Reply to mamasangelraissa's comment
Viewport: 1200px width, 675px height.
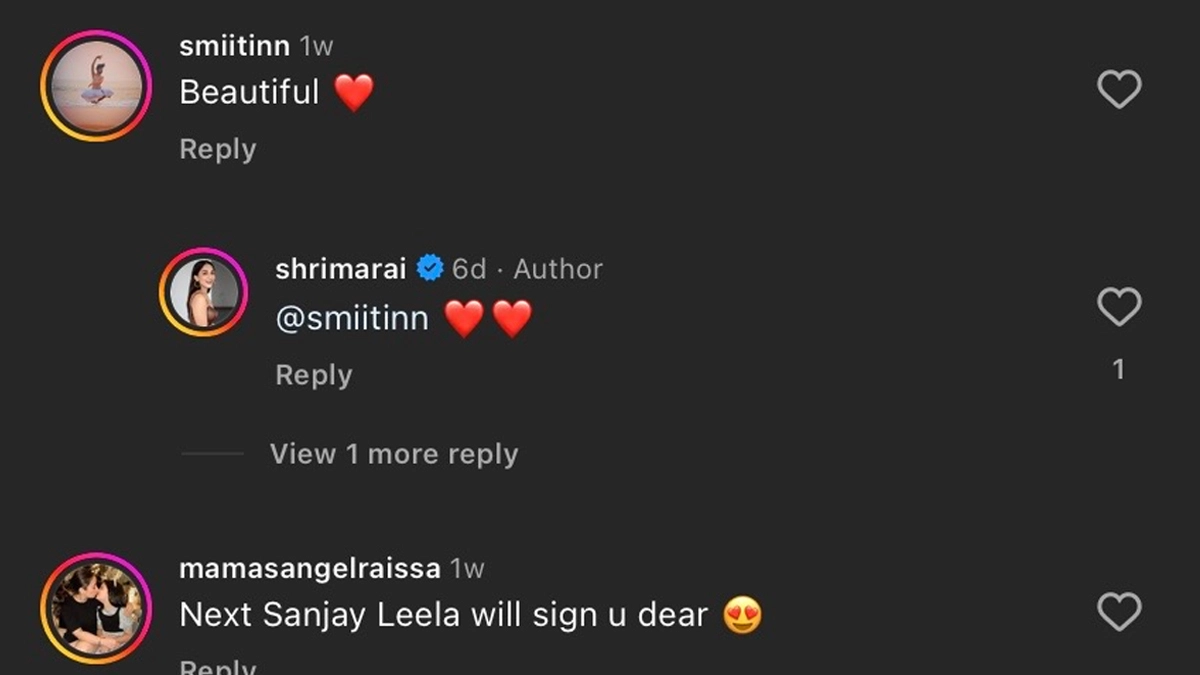218,666
